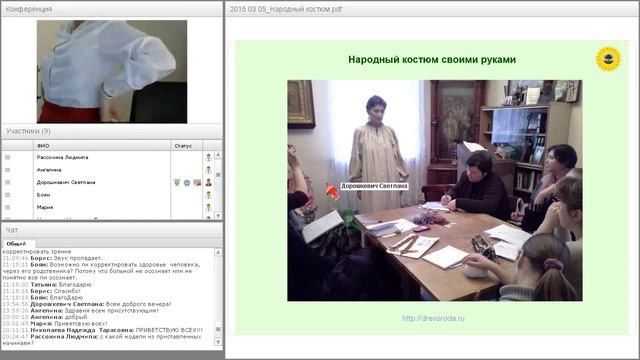This screenshot has width=640, height=360.
Task: Toggle left-column marker for Ангелина row
Action: [x=7, y=170]
